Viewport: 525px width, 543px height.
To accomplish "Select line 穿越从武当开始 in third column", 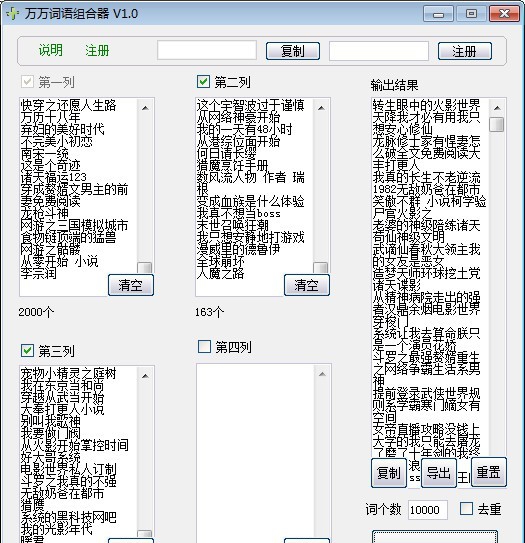I will [x=62, y=397].
